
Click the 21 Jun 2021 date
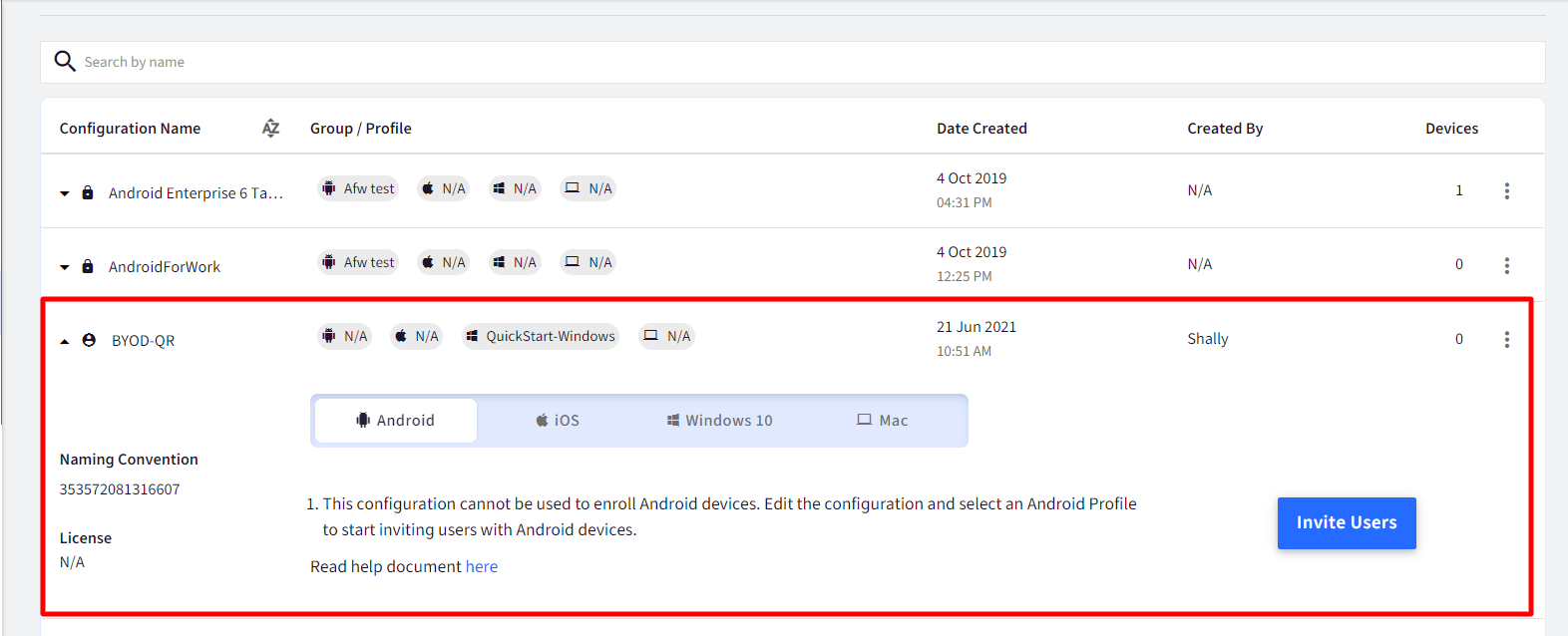pos(977,327)
